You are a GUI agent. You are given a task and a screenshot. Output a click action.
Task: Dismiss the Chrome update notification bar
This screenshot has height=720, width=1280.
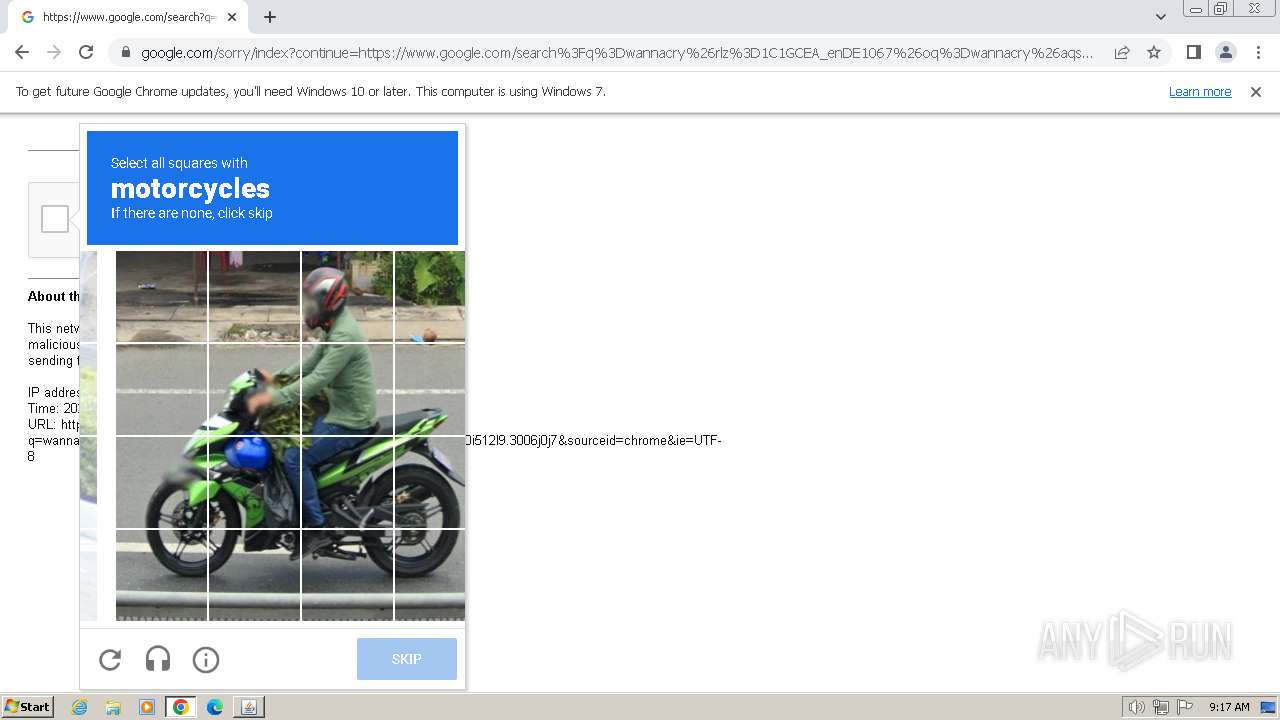(1256, 92)
